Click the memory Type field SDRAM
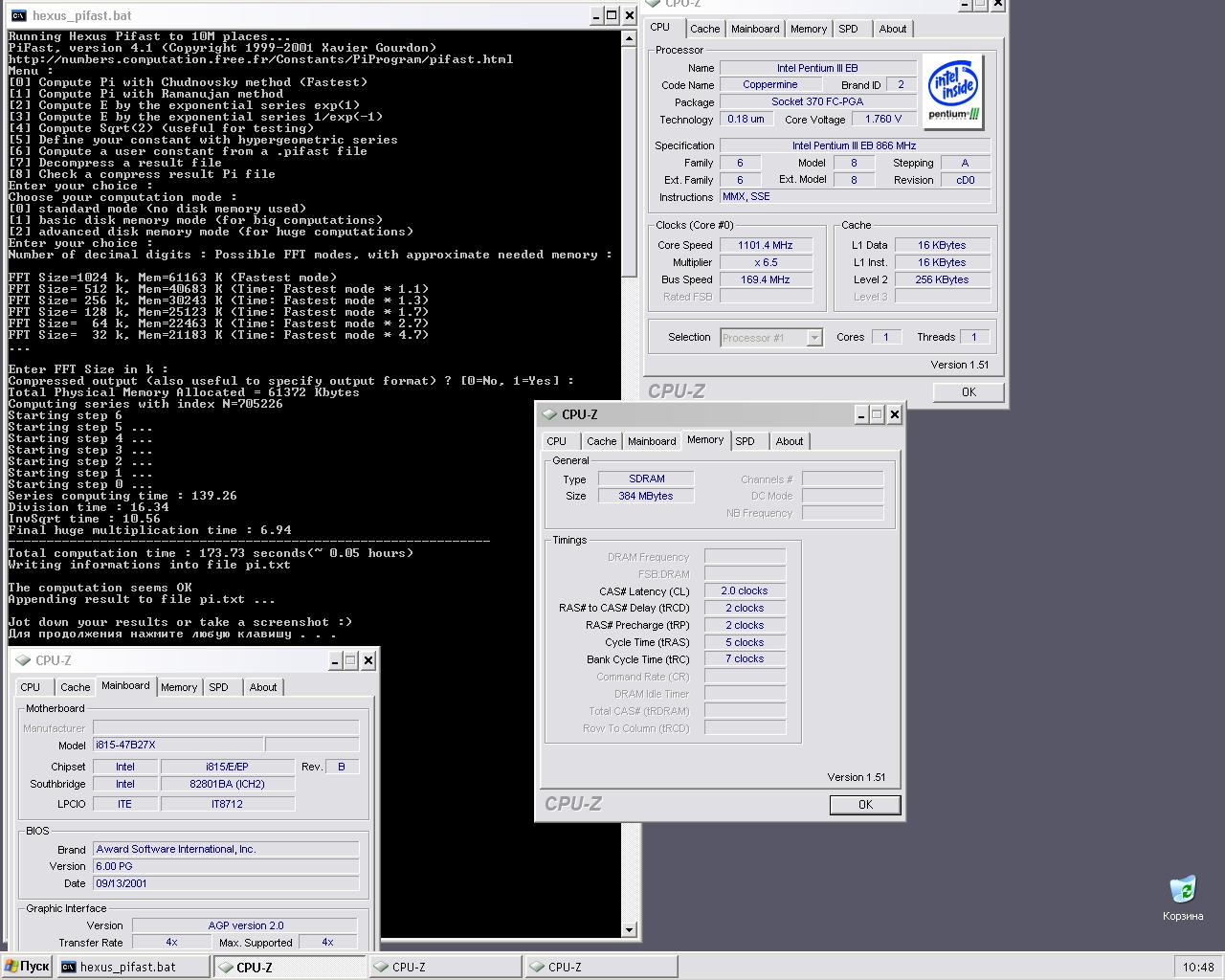This screenshot has width=1225, height=980. coord(647,479)
